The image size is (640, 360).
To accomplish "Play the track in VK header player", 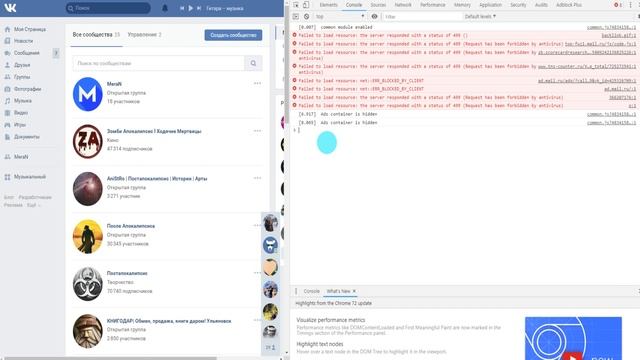I will coord(191,8).
